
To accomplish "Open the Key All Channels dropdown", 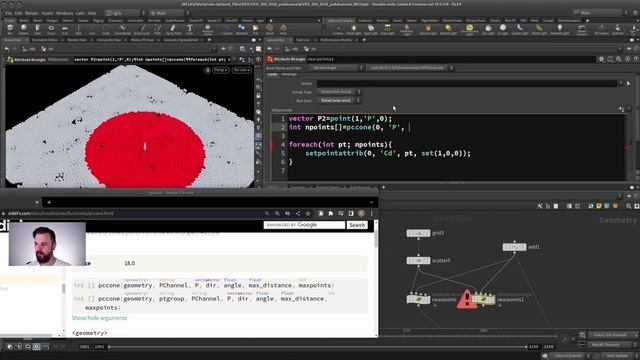I will click(613, 345).
